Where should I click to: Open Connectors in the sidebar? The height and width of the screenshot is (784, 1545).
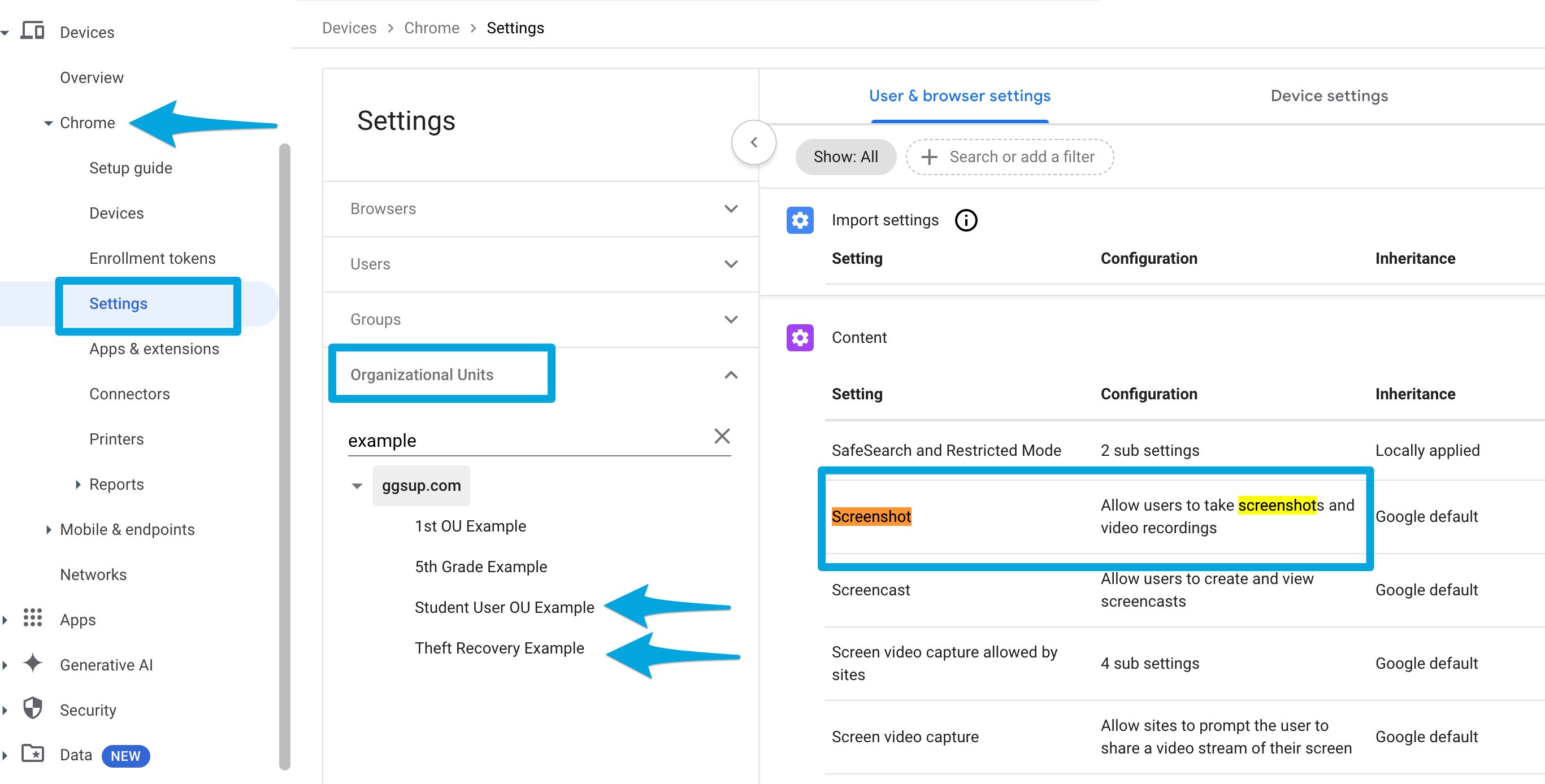point(129,394)
